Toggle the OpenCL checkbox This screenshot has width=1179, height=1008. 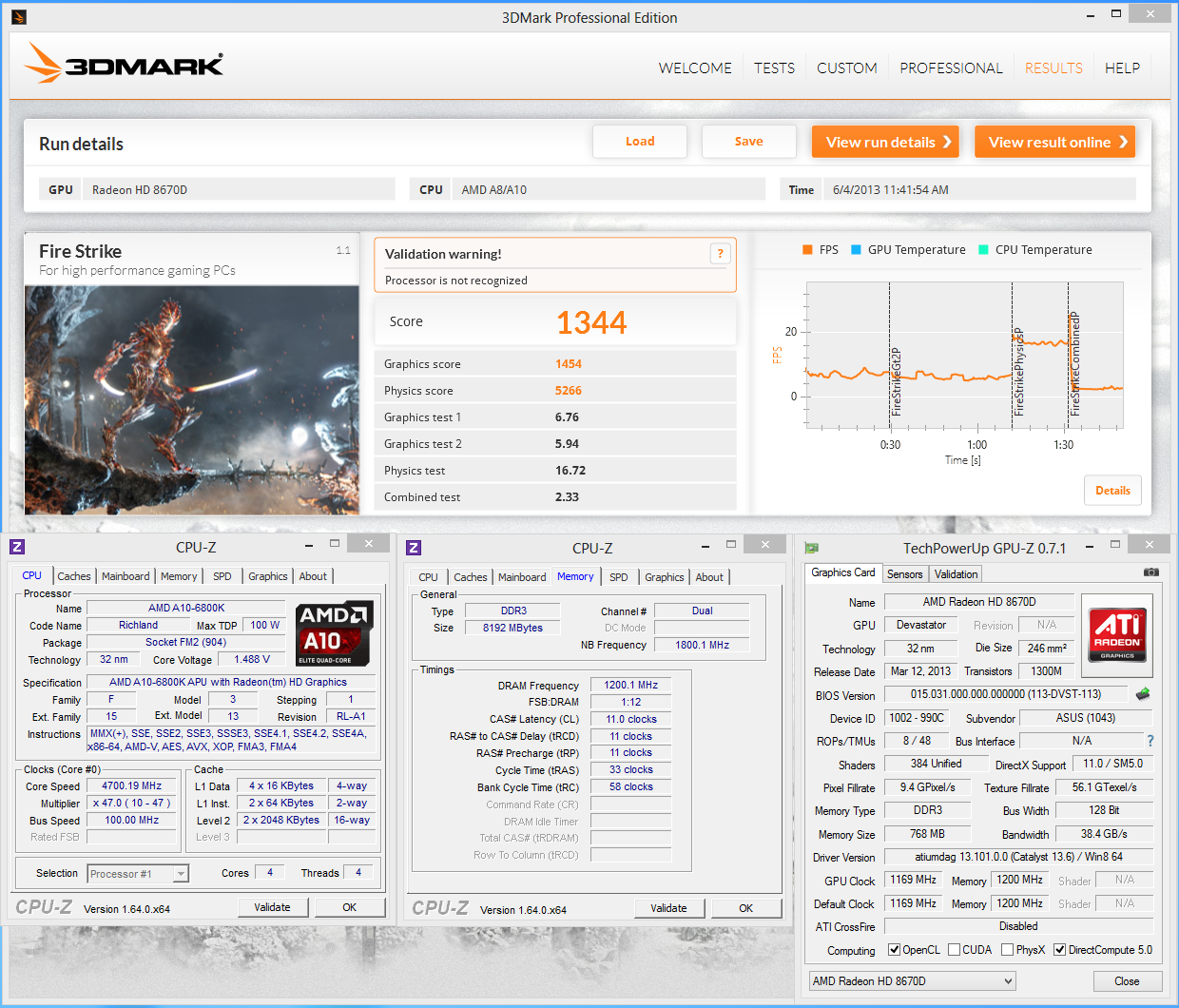point(894,949)
